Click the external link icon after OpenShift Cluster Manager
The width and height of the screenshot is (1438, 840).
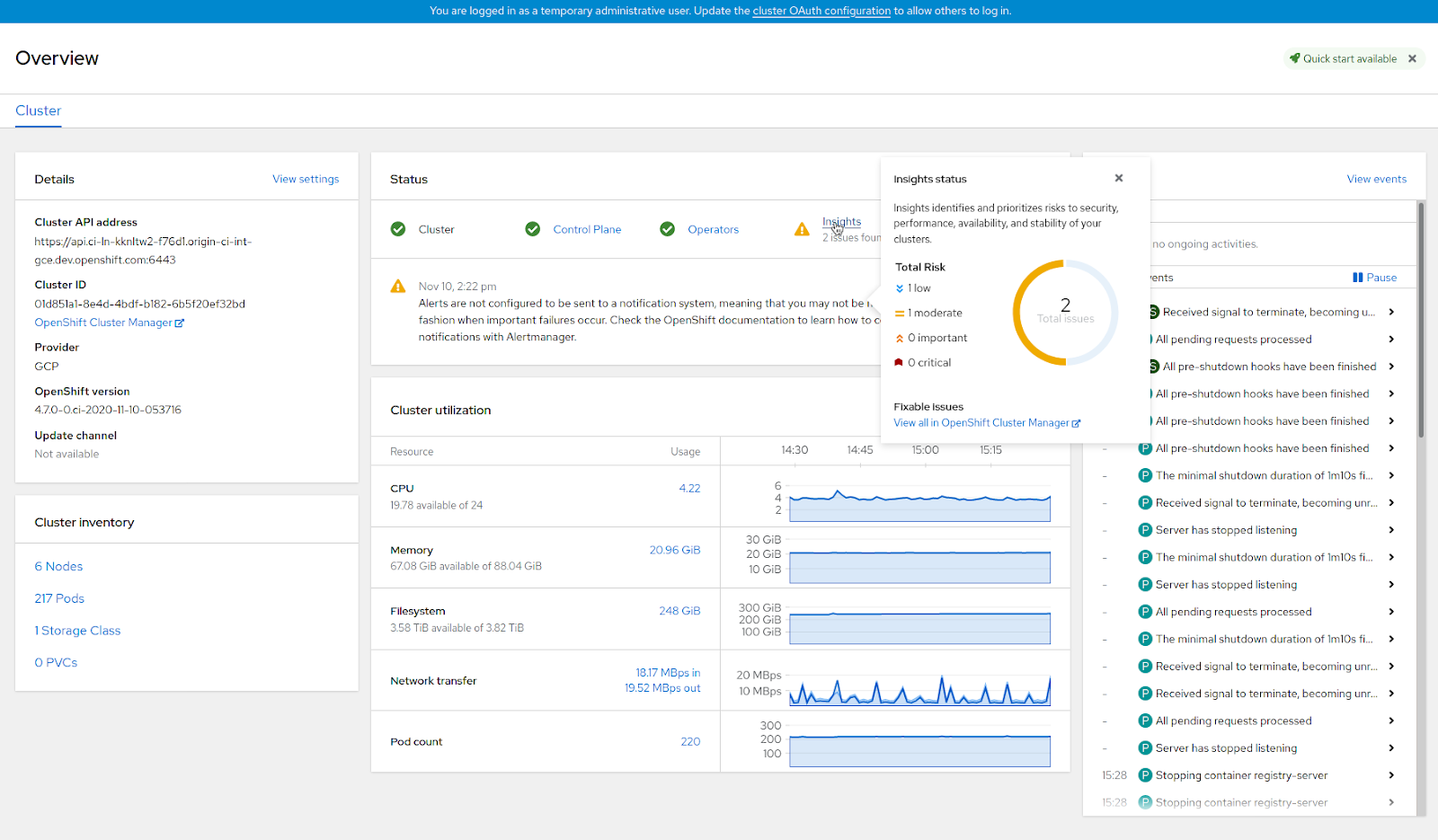[181, 322]
